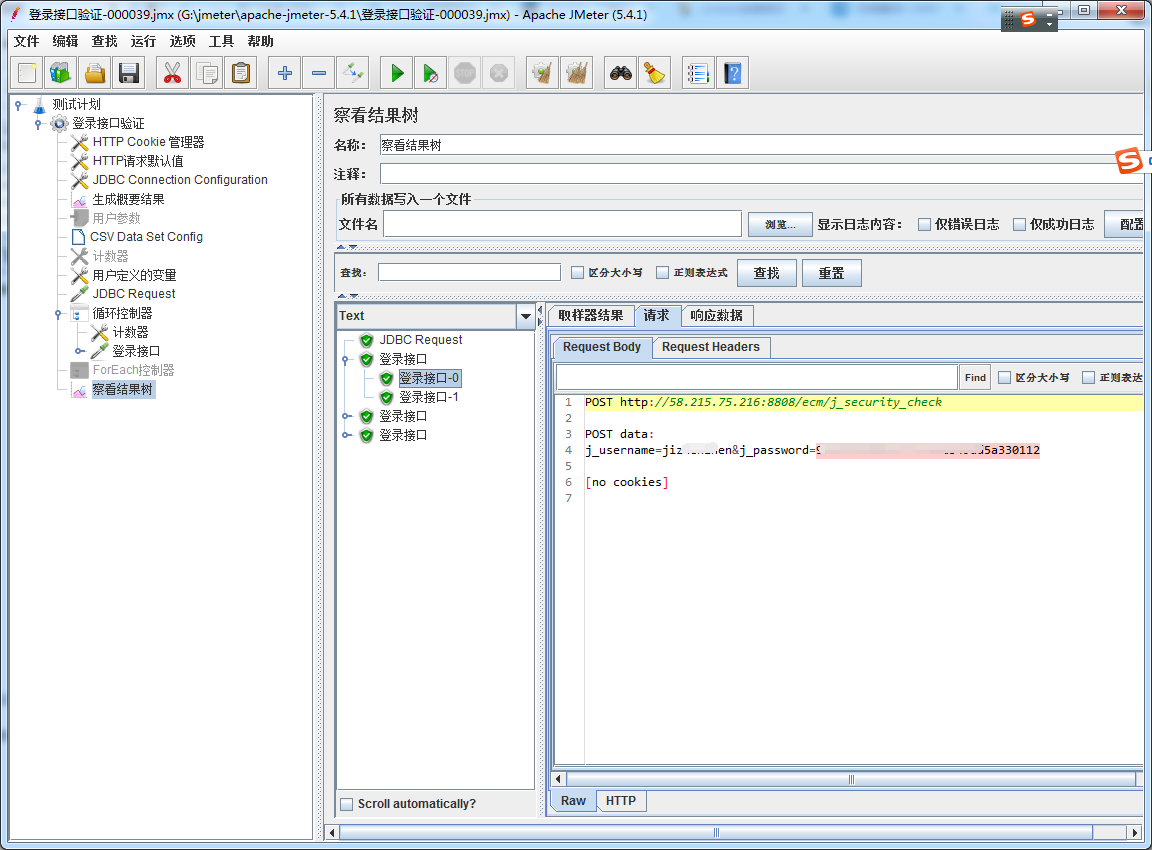Viewport: 1152px width, 850px height.
Task: Open the 工具 menu
Action: pyautogui.click(x=221, y=41)
